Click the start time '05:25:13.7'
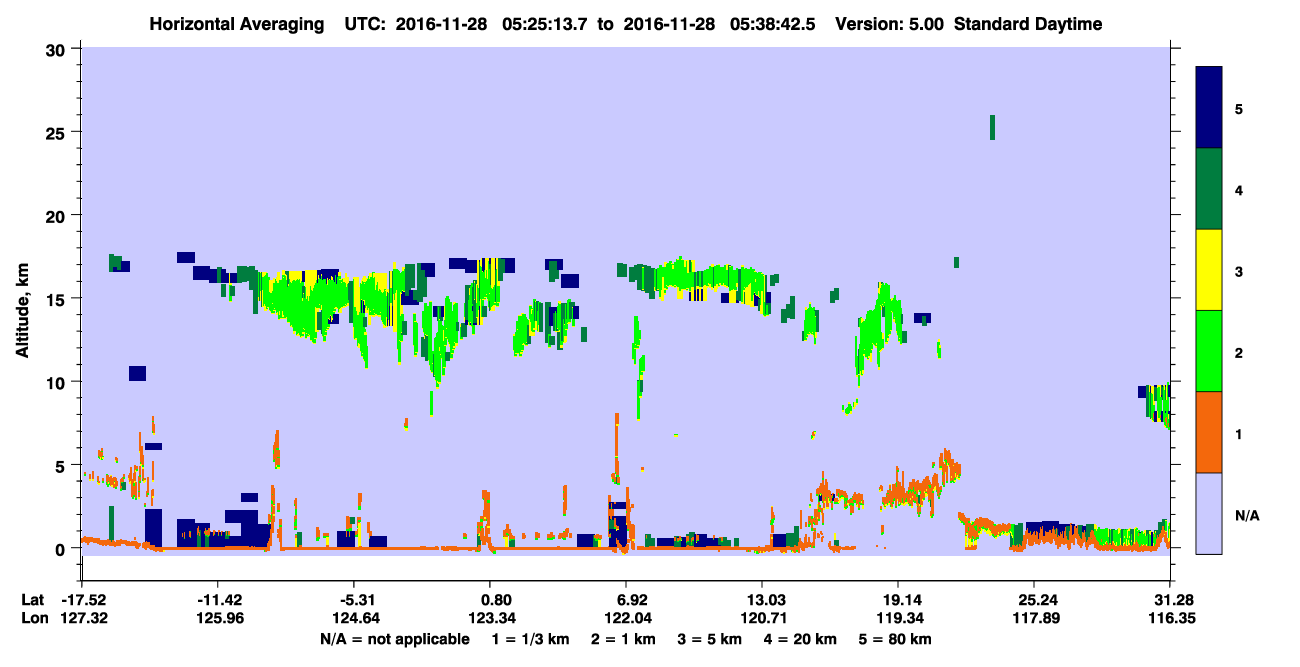 [543, 24]
